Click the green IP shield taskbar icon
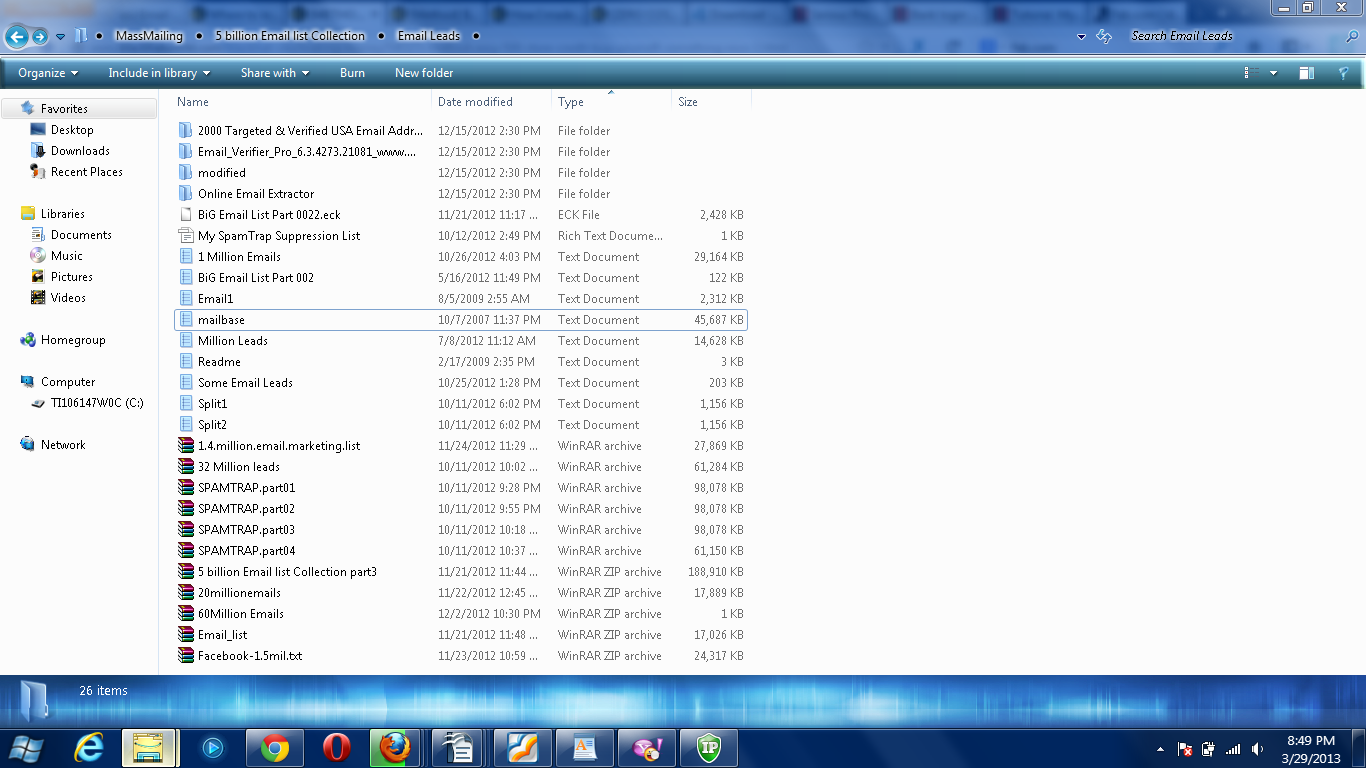Viewport: 1366px width, 768px height. (710, 748)
